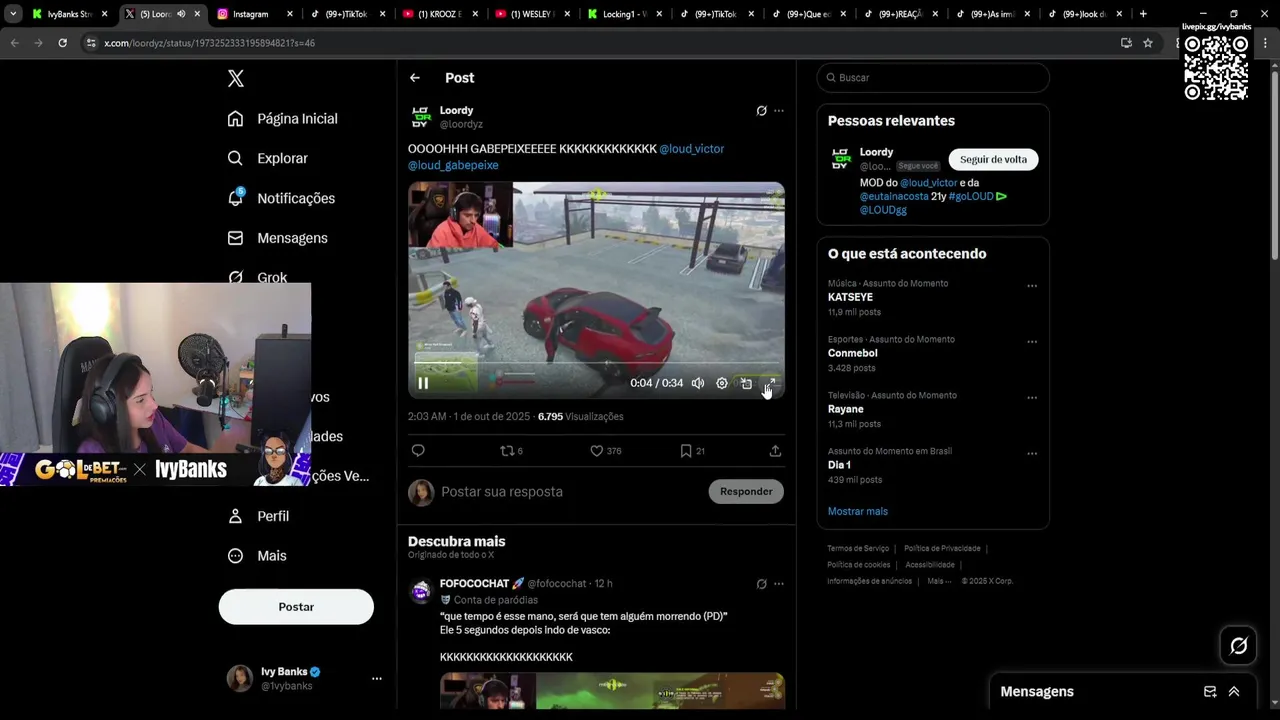The width and height of the screenshot is (1280, 720).
Task: Open Ivy Banks account options dots
Action: (x=377, y=678)
